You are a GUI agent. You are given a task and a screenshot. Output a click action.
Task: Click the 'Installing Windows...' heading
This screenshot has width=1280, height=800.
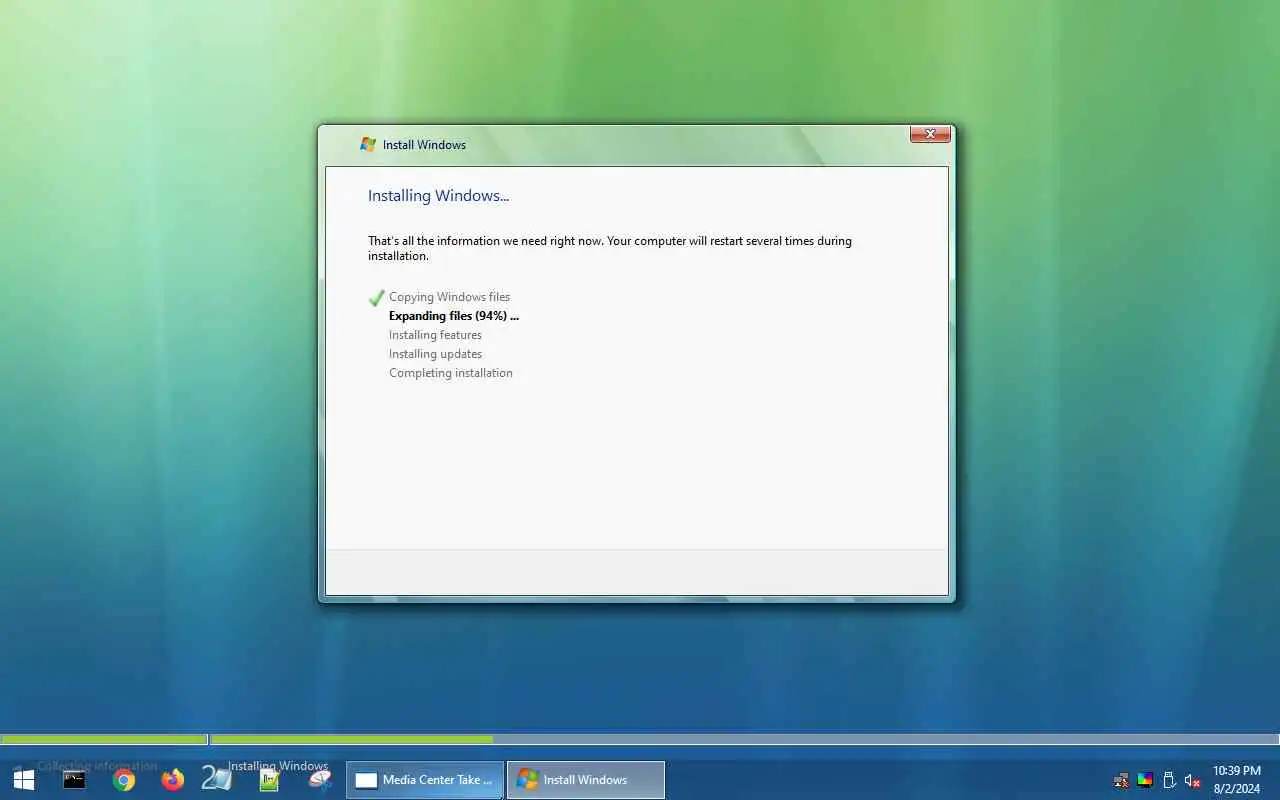pyautogui.click(x=438, y=196)
